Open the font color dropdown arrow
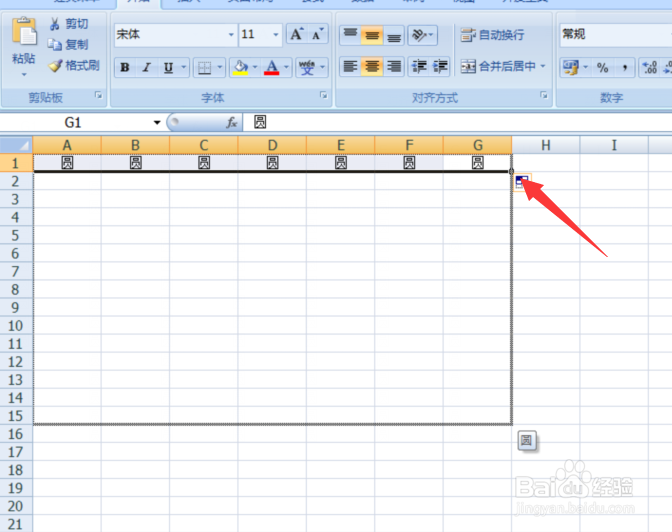Viewport: 672px width, 532px height. click(x=286, y=67)
